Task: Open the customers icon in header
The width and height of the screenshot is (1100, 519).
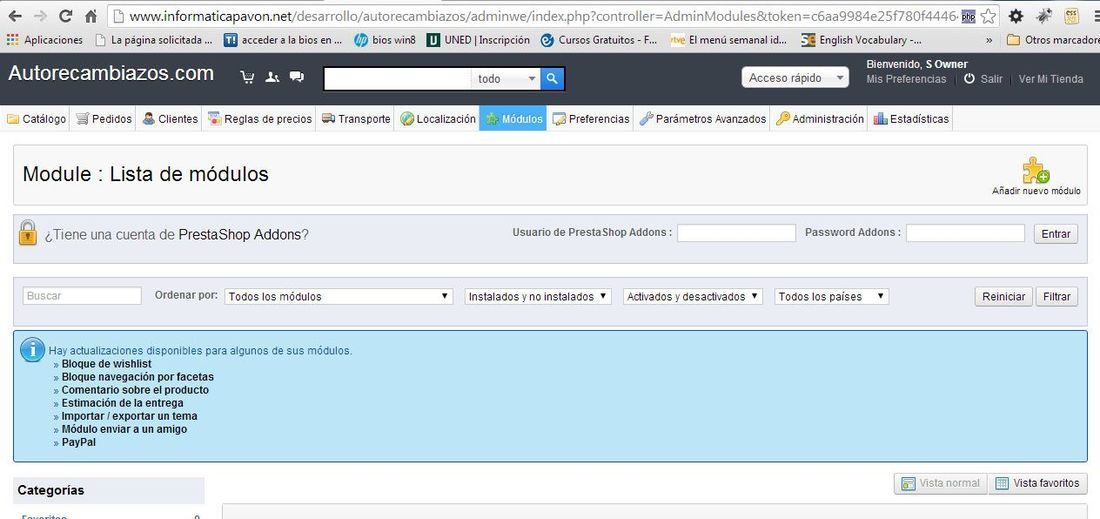Action: pyautogui.click(x=272, y=77)
